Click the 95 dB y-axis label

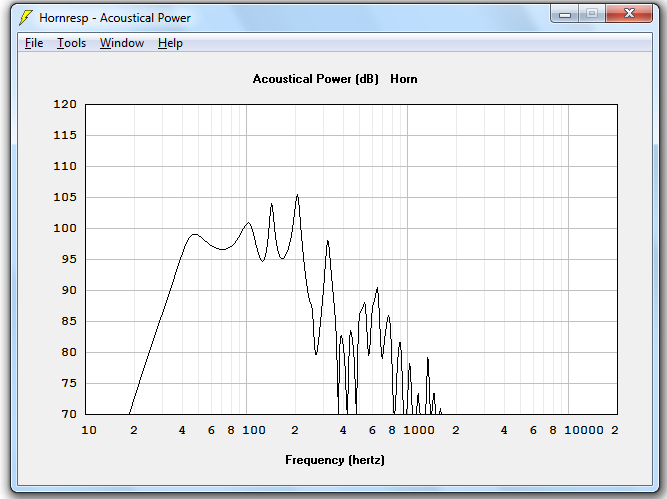click(x=69, y=259)
